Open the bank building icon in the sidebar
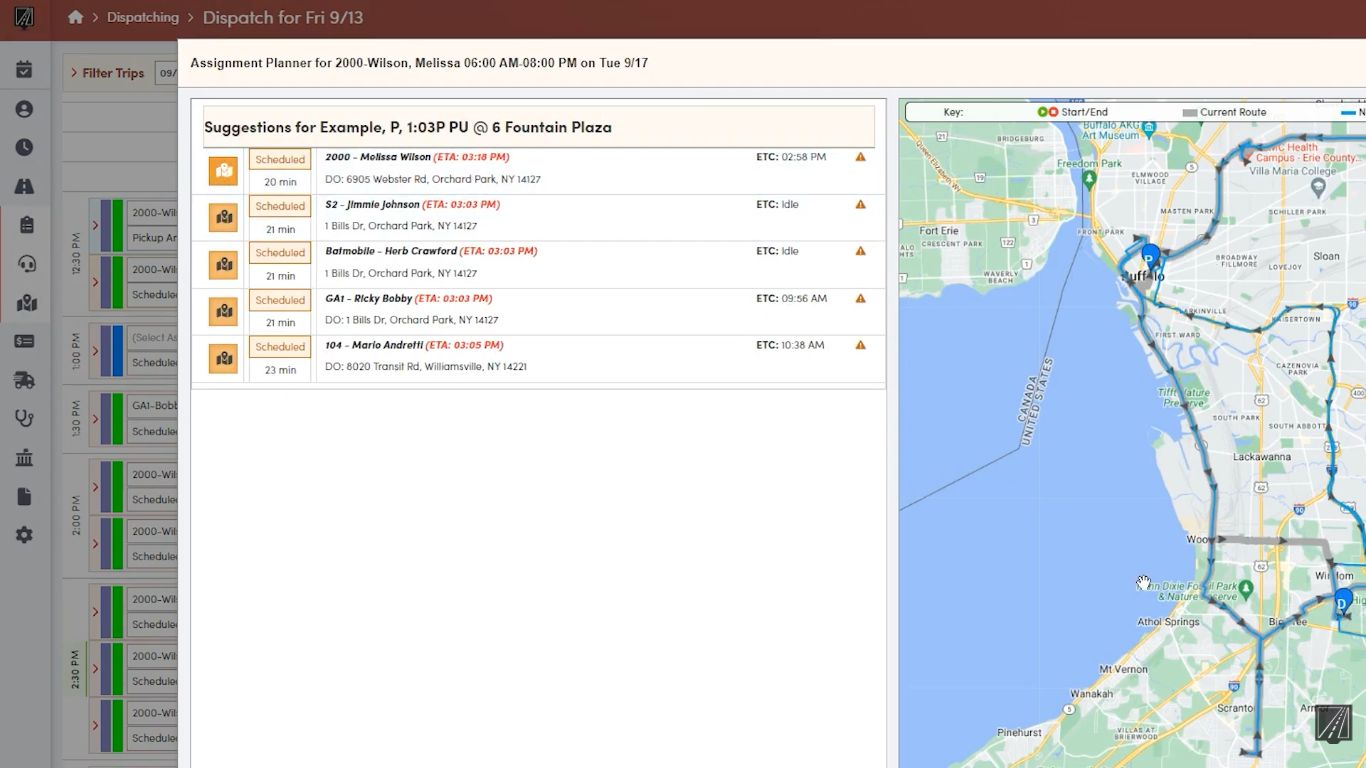The height and width of the screenshot is (768, 1366). click(x=24, y=458)
